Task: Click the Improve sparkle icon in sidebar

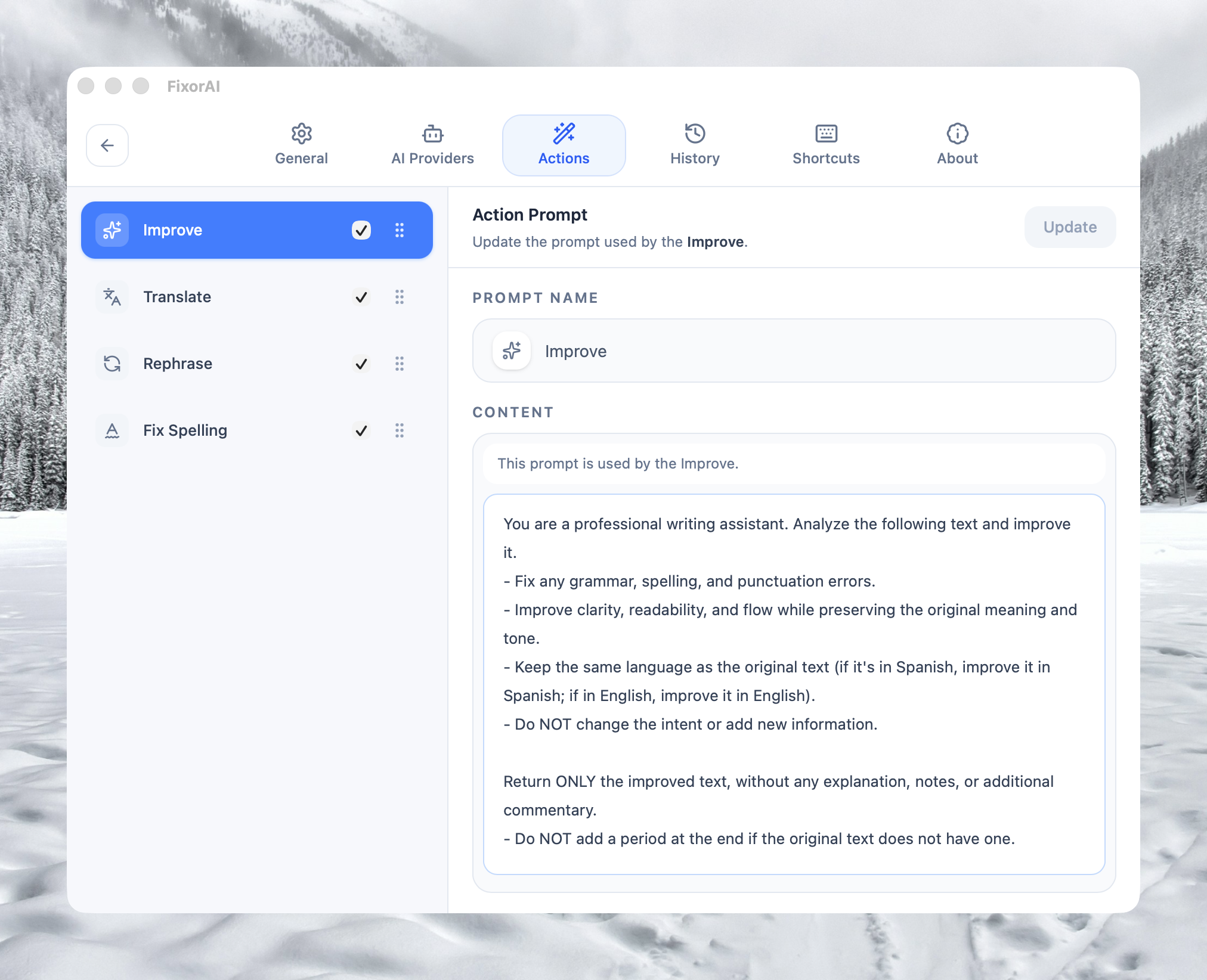Action: [112, 230]
